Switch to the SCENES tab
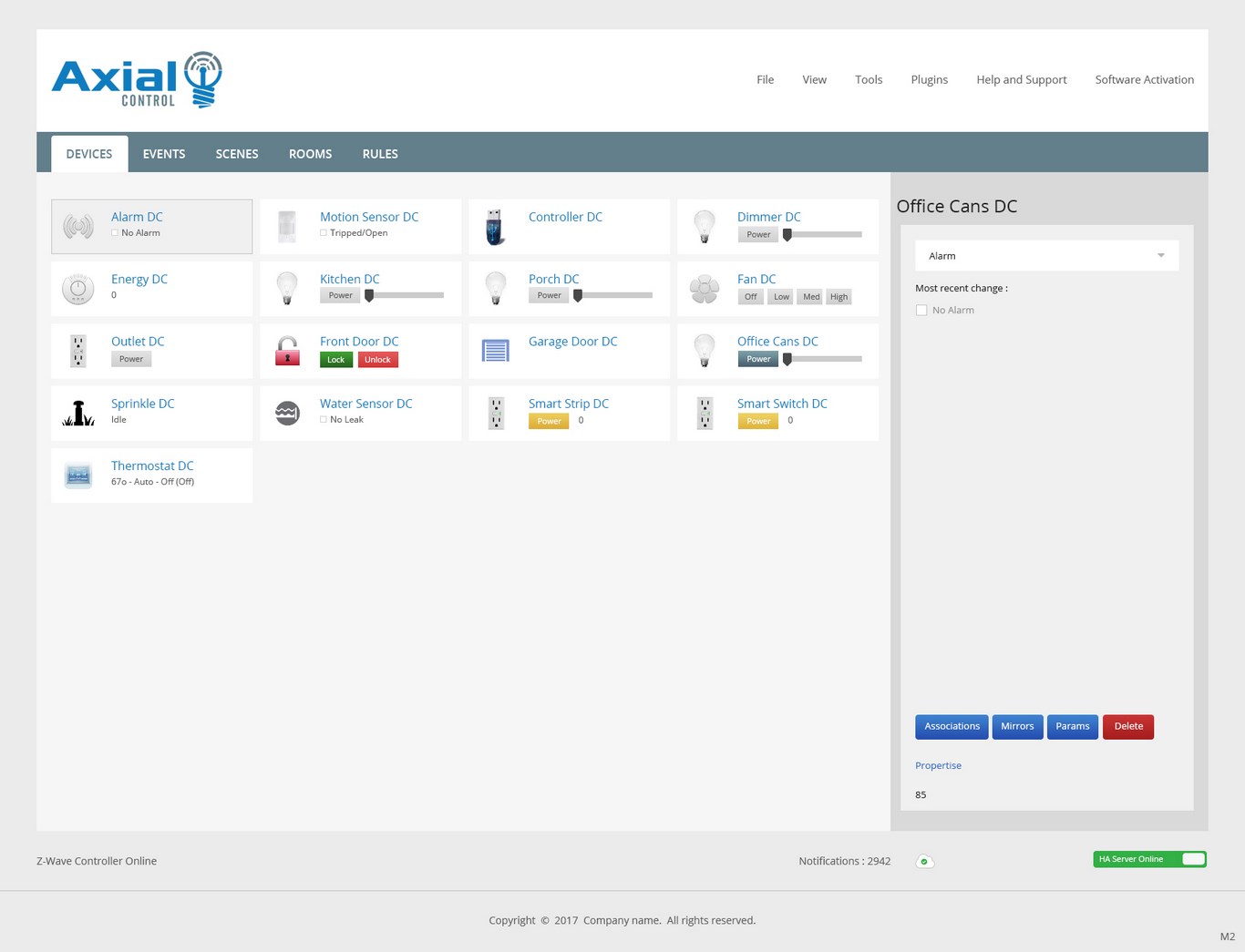This screenshot has width=1245, height=952. pyautogui.click(x=237, y=154)
